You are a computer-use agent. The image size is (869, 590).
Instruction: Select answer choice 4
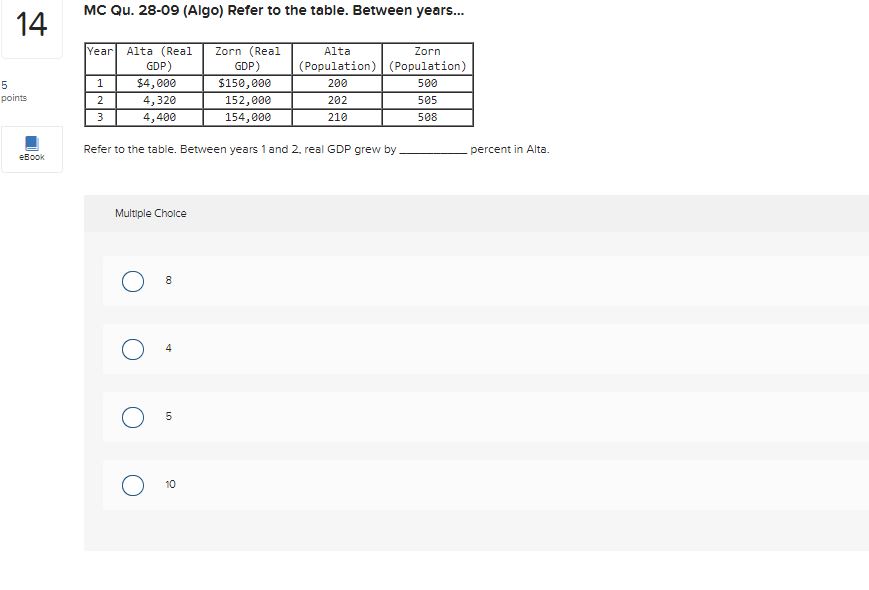click(x=132, y=349)
